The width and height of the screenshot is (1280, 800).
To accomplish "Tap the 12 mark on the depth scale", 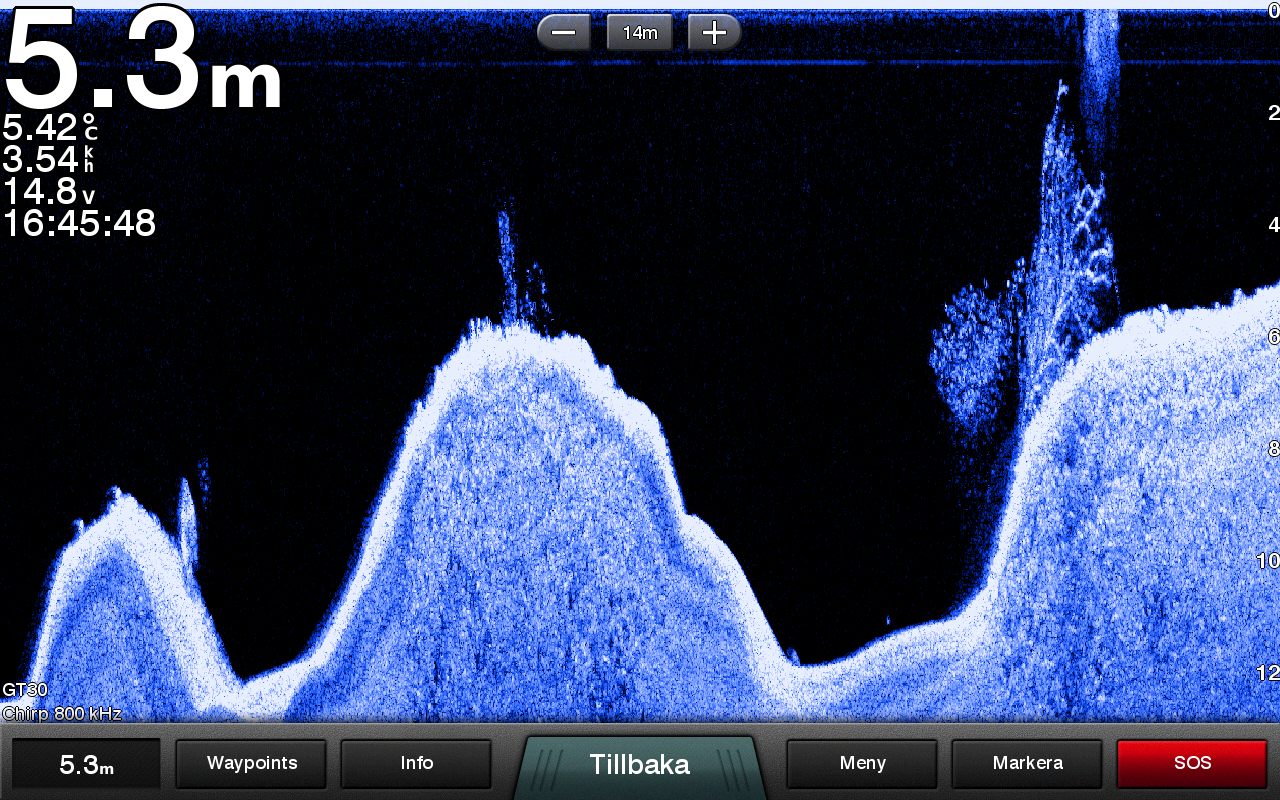I will coord(1267,673).
